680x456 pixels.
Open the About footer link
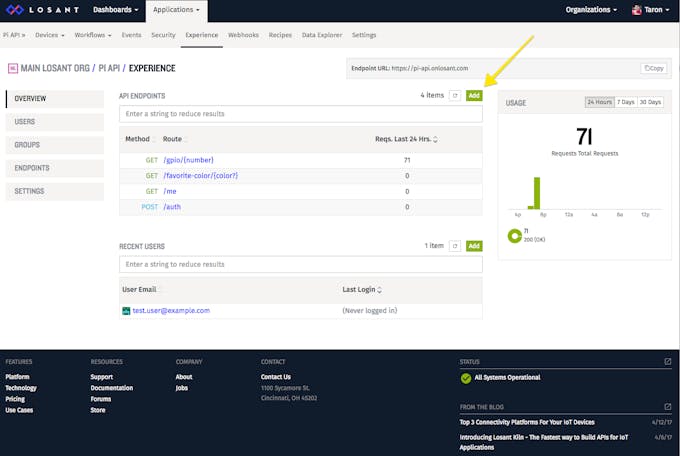pyautogui.click(x=184, y=377)
